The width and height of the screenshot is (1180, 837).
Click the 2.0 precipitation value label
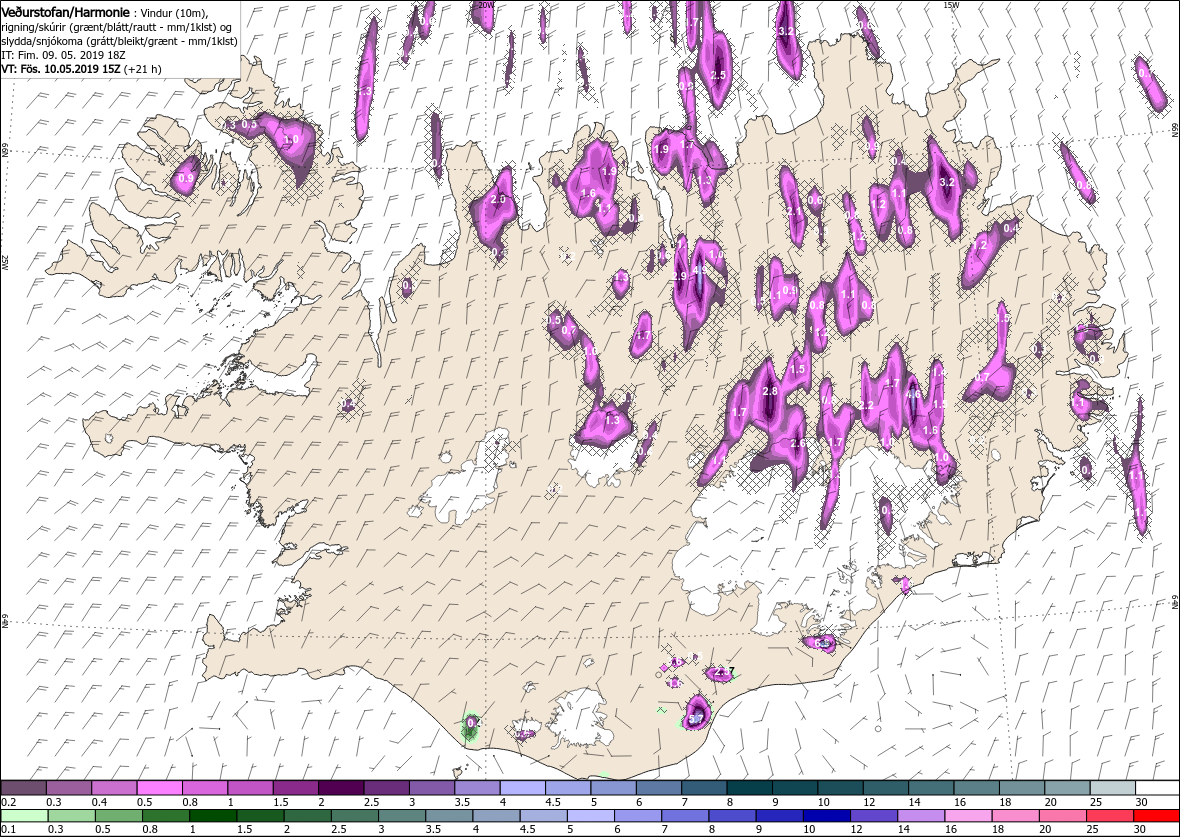click(x=497, y=199)
